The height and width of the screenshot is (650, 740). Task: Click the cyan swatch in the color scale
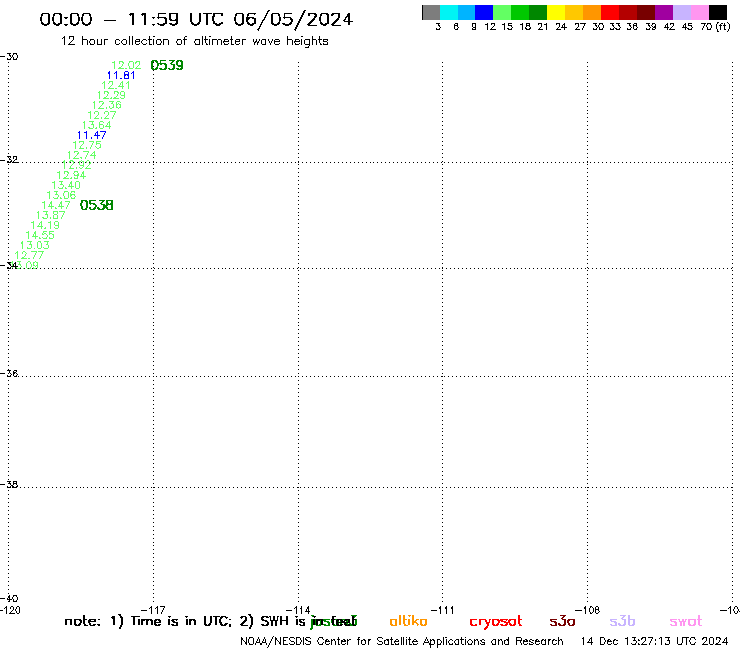tap(449, 13)
